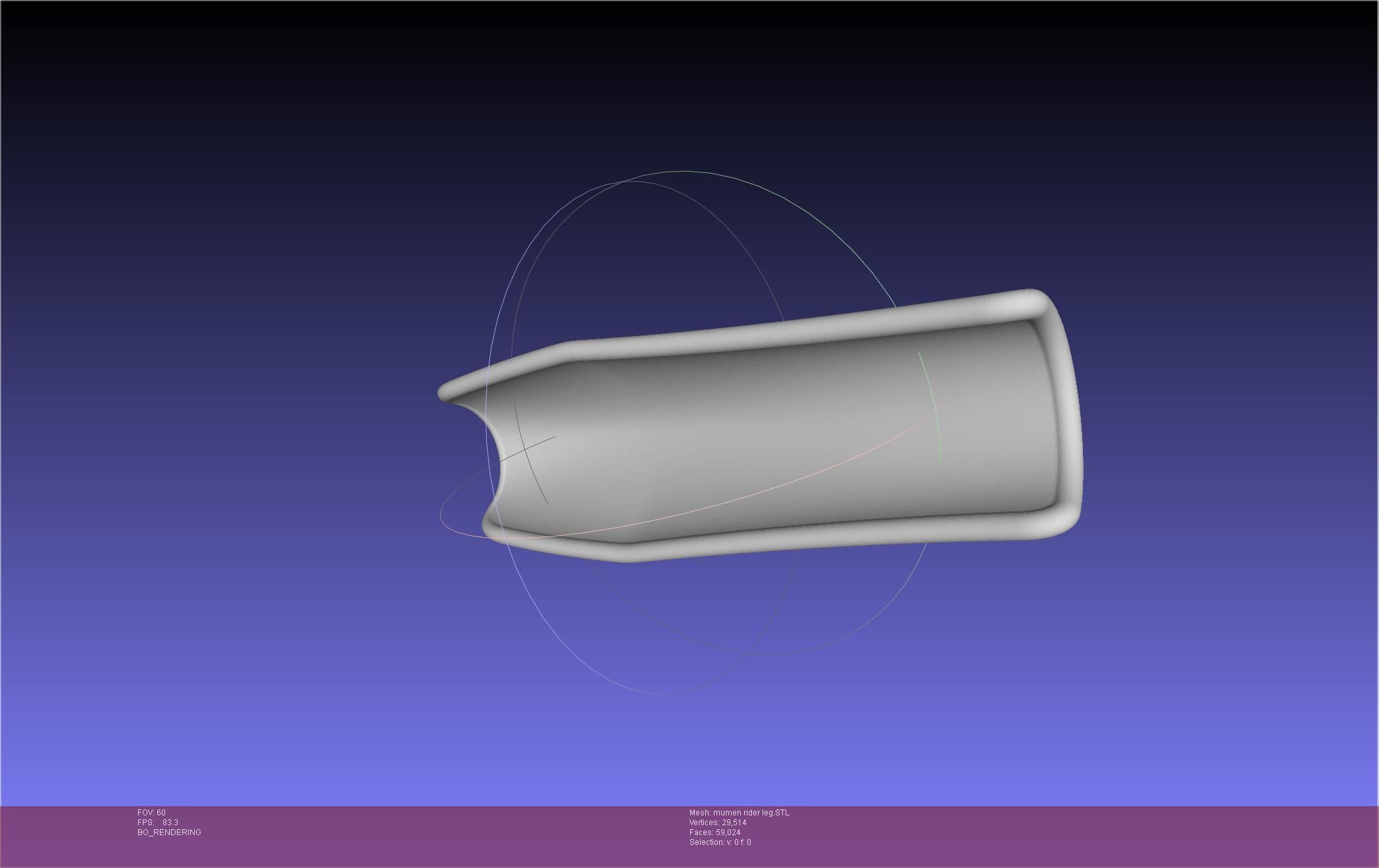
Task: Click the FOV: 60 readout
Action: pos(151,813)
